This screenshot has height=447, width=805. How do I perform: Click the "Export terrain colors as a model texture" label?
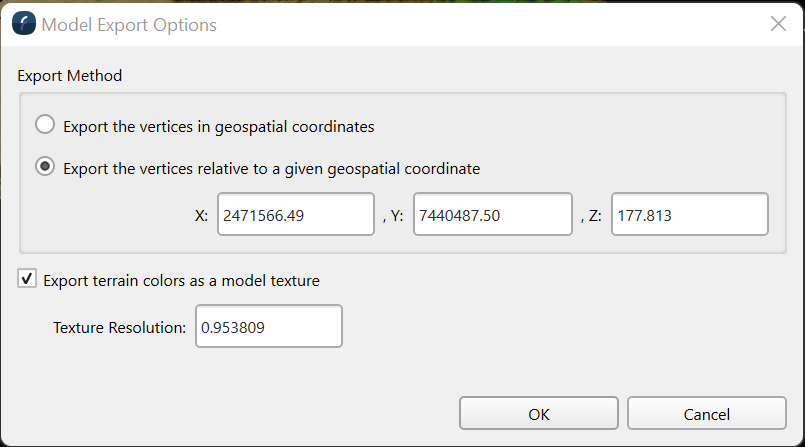[x=181, y=281]
